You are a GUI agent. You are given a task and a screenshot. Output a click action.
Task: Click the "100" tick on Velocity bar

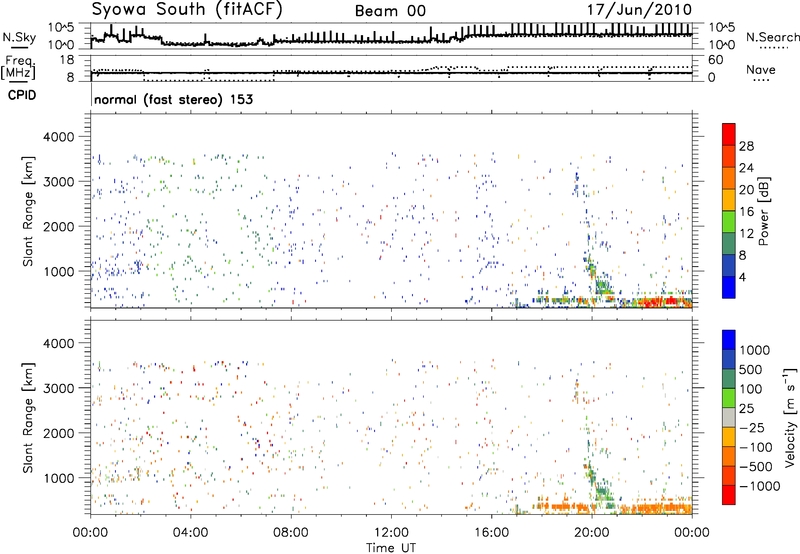coord(751,389)
